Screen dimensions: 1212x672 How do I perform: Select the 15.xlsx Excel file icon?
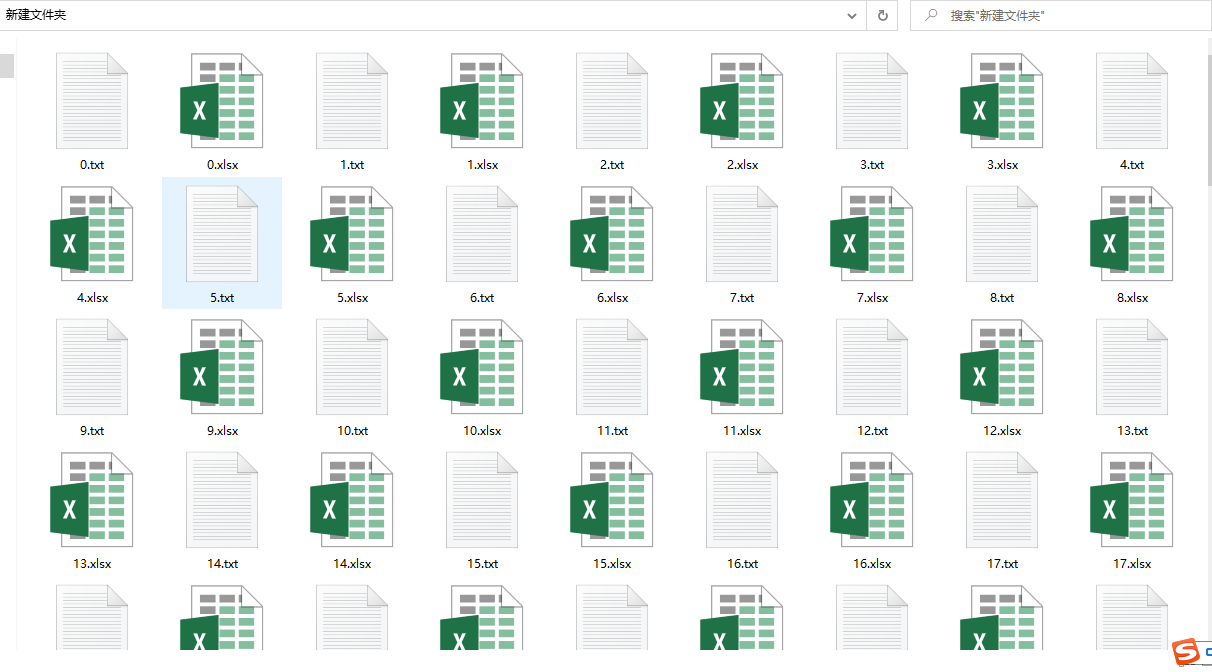tap(612, 498)
